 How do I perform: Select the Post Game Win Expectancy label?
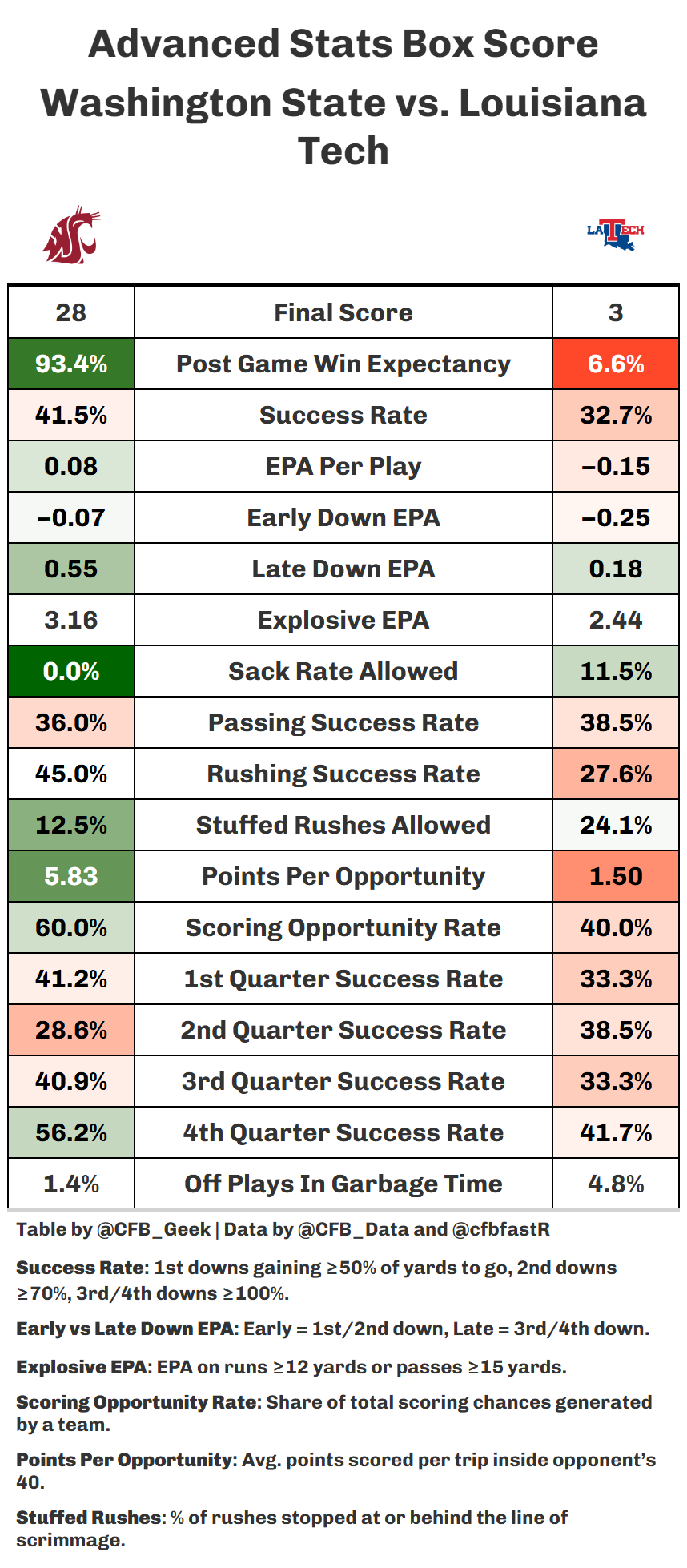[x=343, y=364]
